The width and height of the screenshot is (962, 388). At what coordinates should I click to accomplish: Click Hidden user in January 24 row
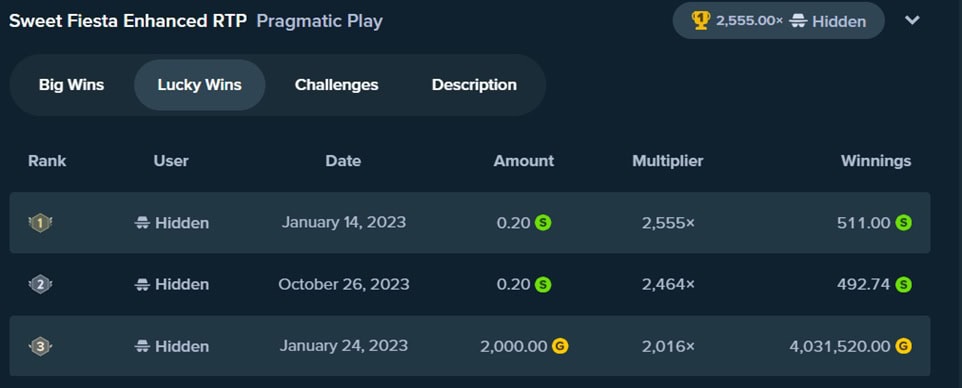172,347
